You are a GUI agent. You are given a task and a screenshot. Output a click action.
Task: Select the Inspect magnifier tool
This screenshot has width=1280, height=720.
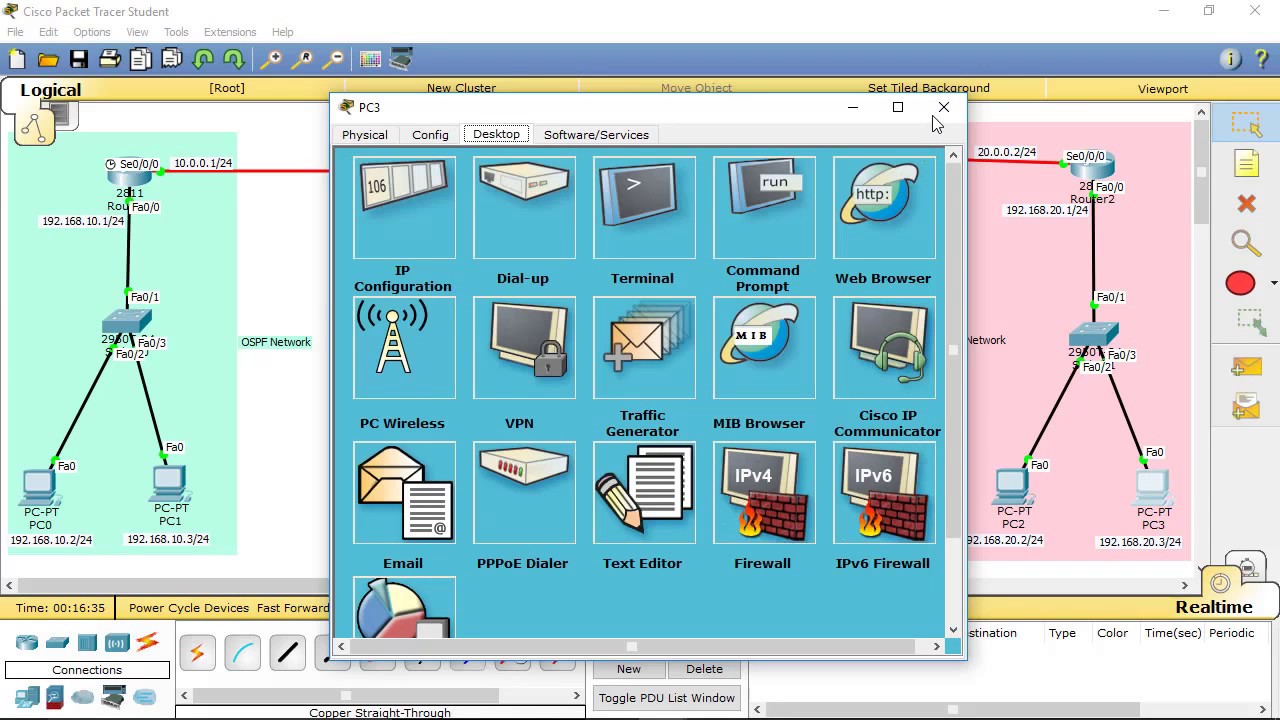click(1246, 243)
